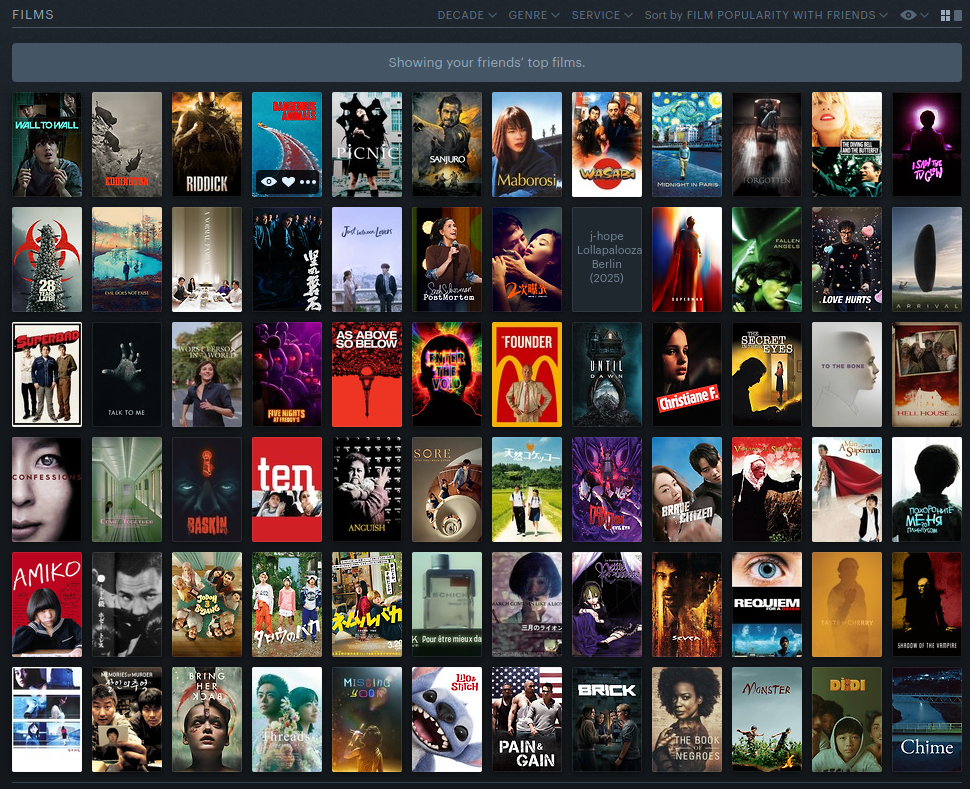Open the Lilo & Stitch poster
Viewport: 970px width, 789px height.
(x=447, y=720)
